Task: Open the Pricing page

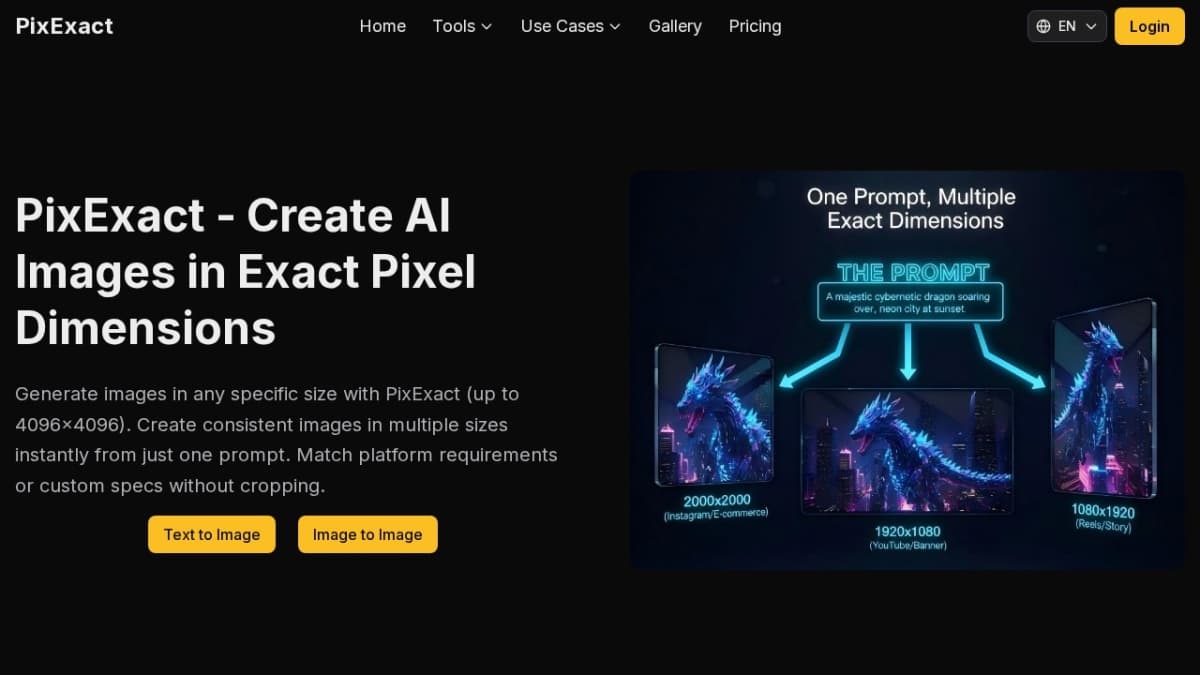Action: (x=755, y=26)
